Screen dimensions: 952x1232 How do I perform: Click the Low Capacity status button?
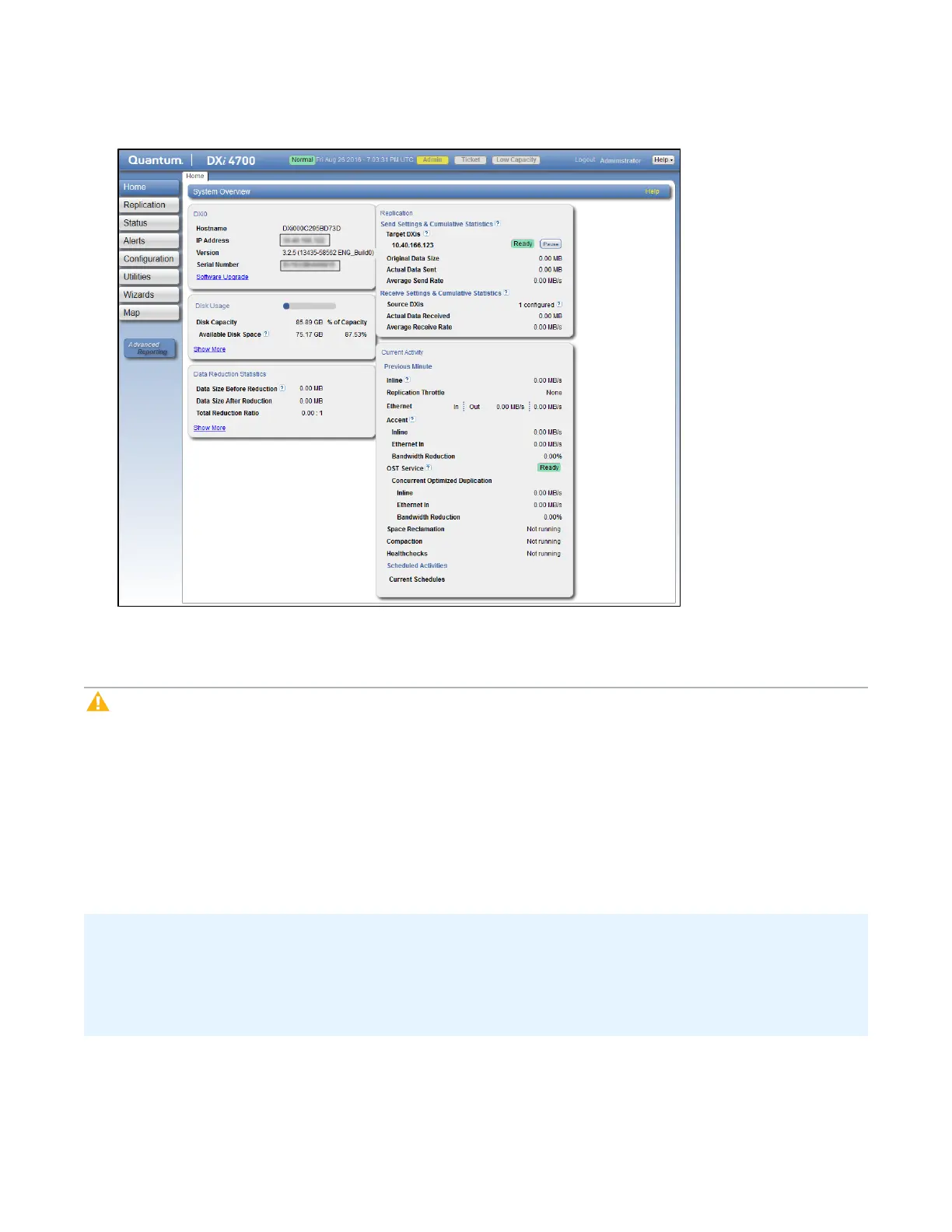click(516, 160)
